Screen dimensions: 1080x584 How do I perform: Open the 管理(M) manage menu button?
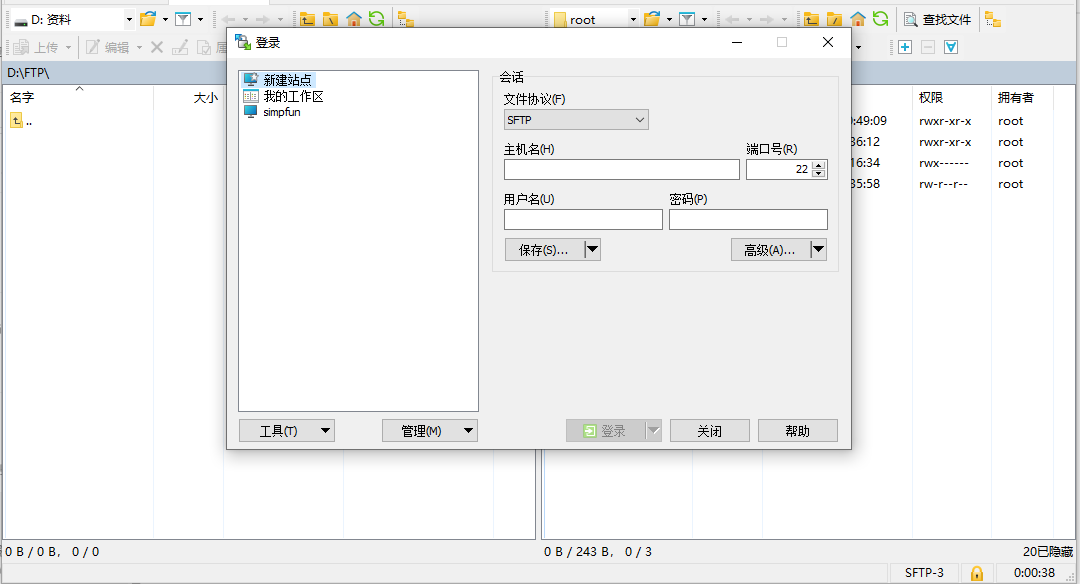(429, 431)
